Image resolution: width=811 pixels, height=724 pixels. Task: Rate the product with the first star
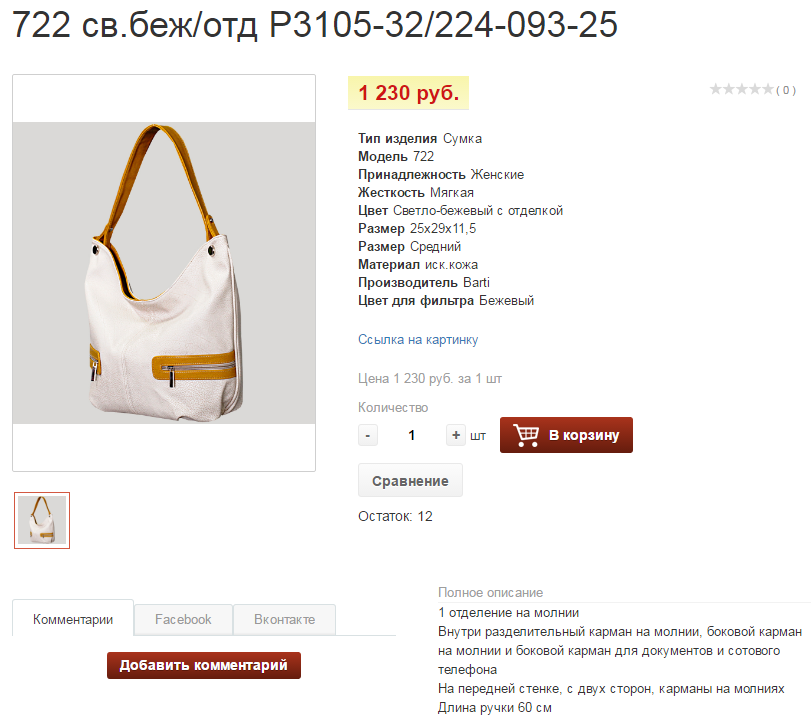(x=716, y=89)
